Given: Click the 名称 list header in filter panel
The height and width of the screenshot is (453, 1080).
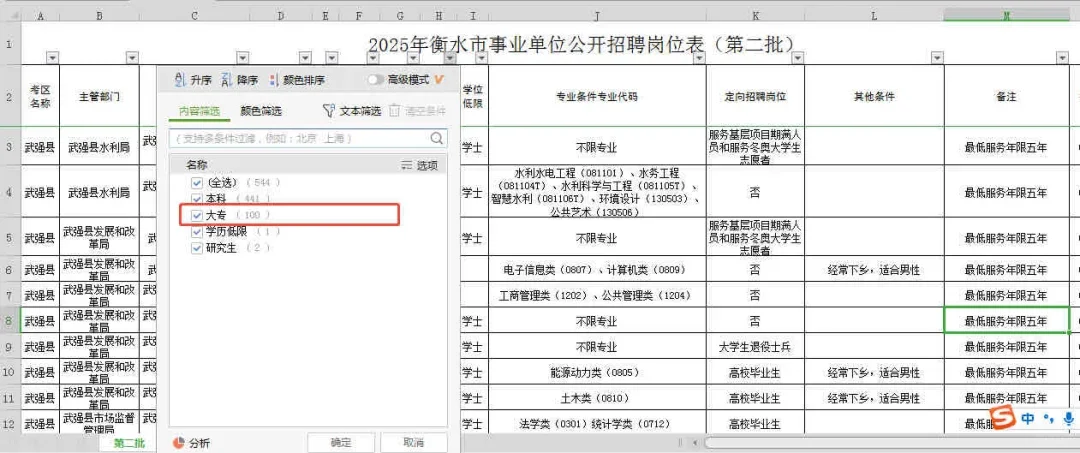Looking at the screenshot, I should pos(197,165).
